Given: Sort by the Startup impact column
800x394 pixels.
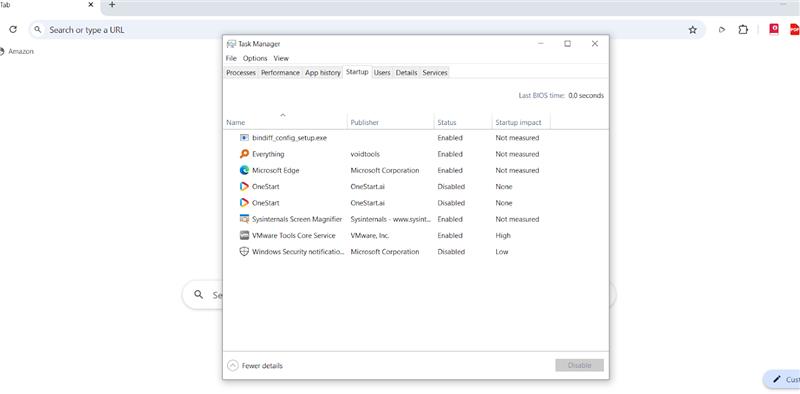Looking at the screenshot, I should click(518, 123).
